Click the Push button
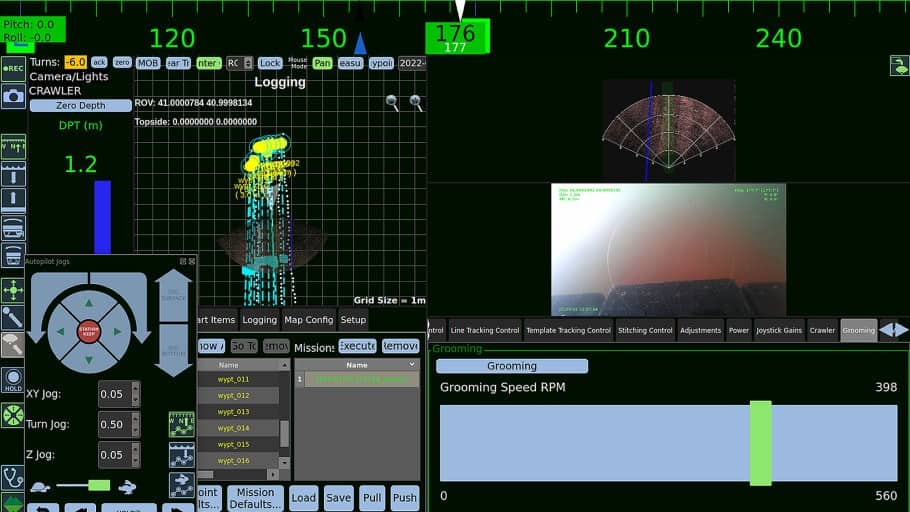The width and height of the screenshot is (910, 512). [405, 497]
